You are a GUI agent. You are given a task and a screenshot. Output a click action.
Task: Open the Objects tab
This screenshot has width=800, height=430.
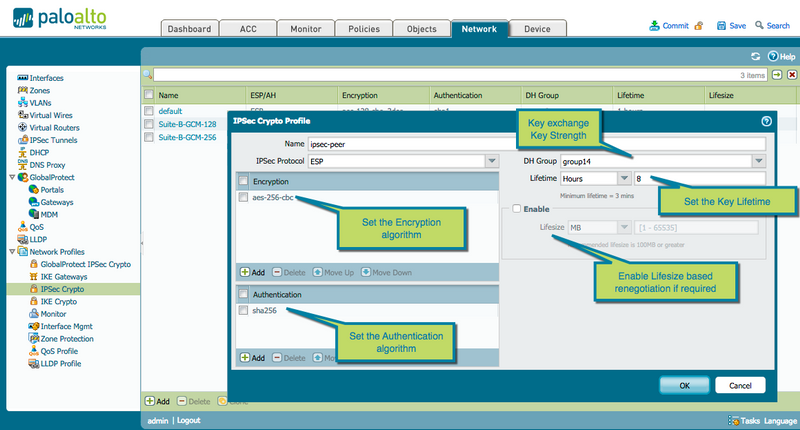pyautogui.click(x=421, y=29)
